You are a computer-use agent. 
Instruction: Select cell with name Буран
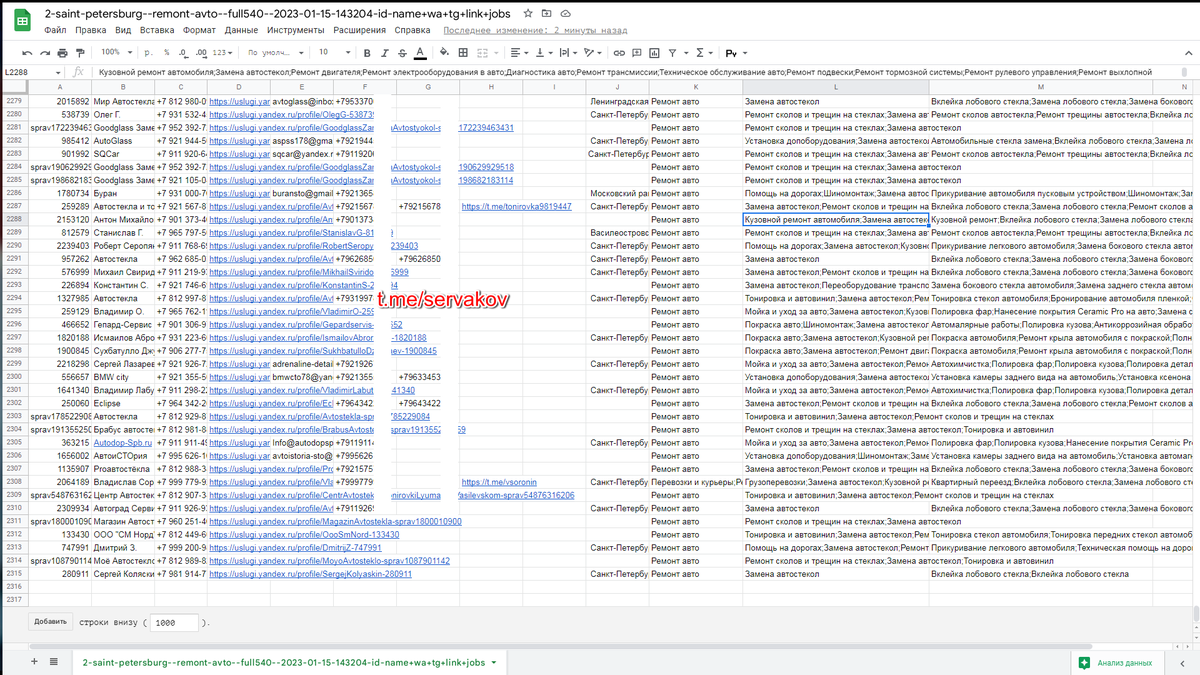[122, 193]
